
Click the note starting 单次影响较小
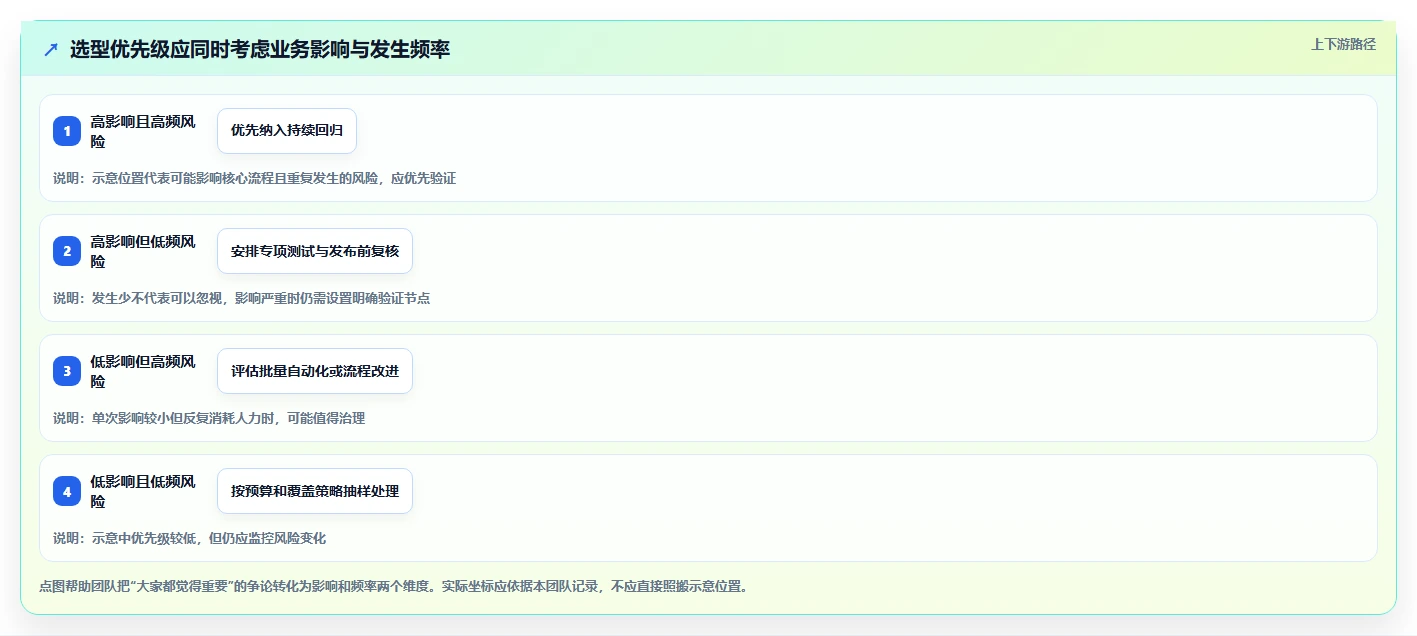coord(209,418)
